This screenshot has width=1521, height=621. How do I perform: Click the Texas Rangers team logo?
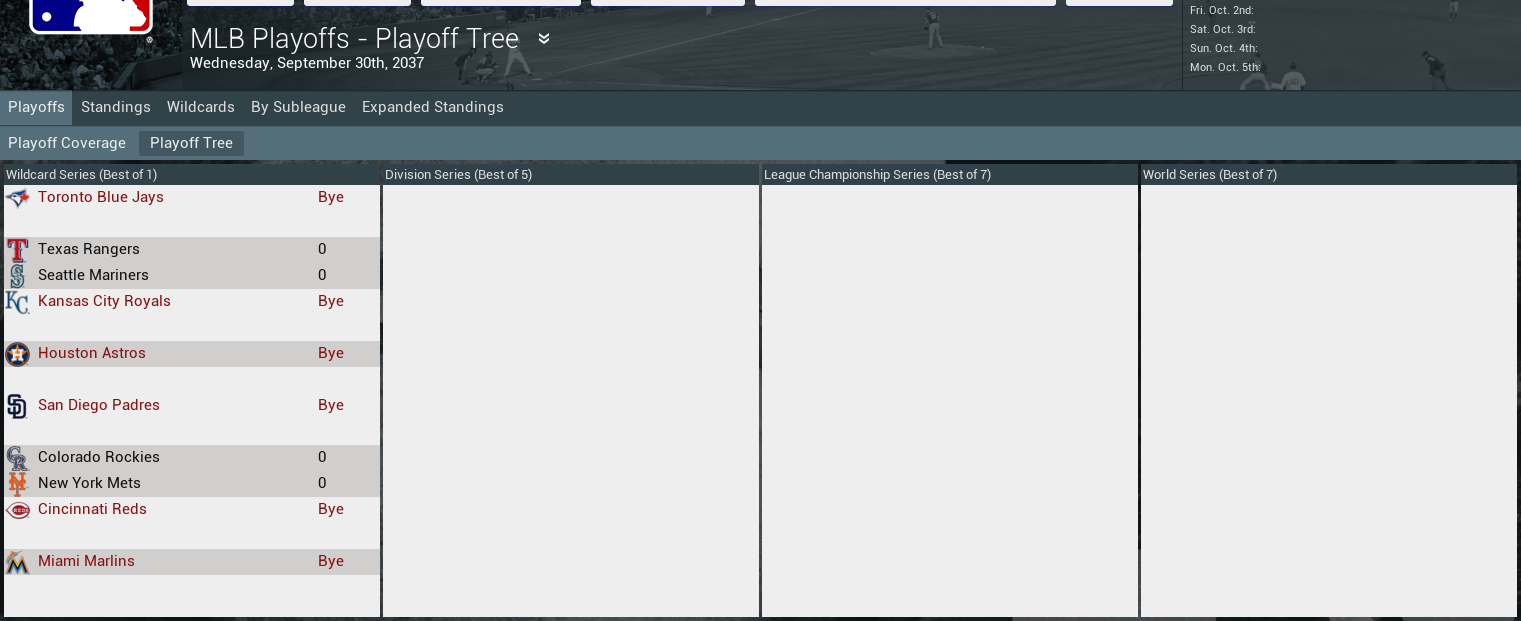tap(17, 250)
